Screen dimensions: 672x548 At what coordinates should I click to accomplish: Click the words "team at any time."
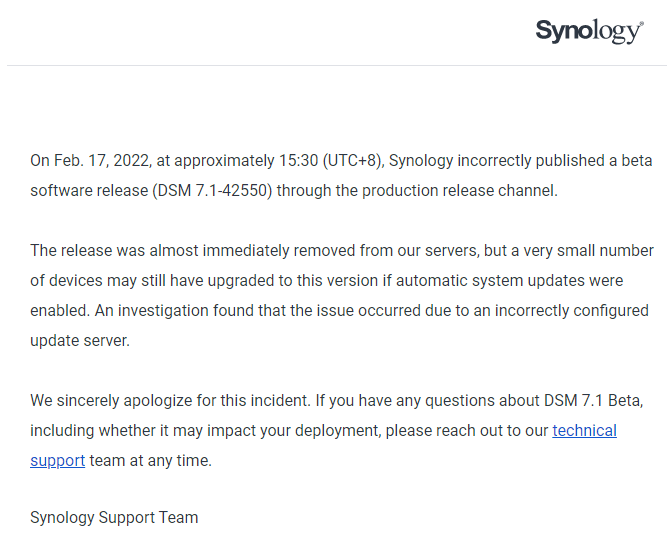tap(150, 461)
